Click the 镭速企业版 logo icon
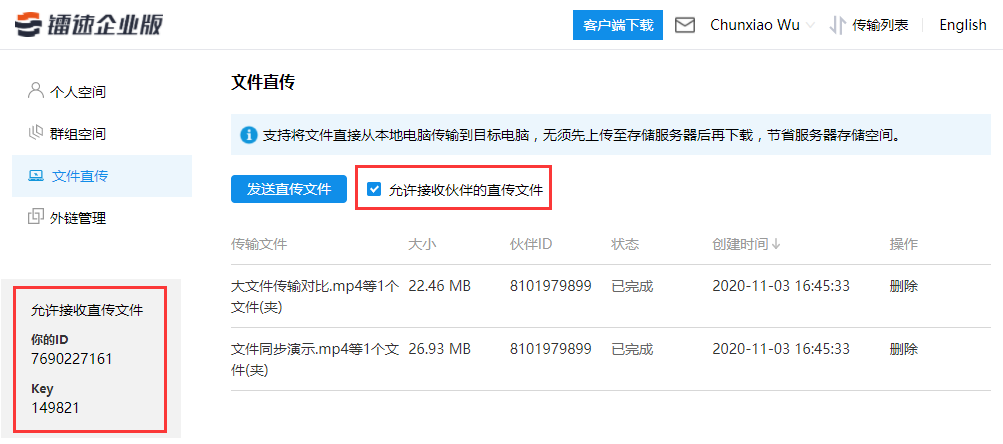Viewport: 1003px width, 444px height. [28, 25]
